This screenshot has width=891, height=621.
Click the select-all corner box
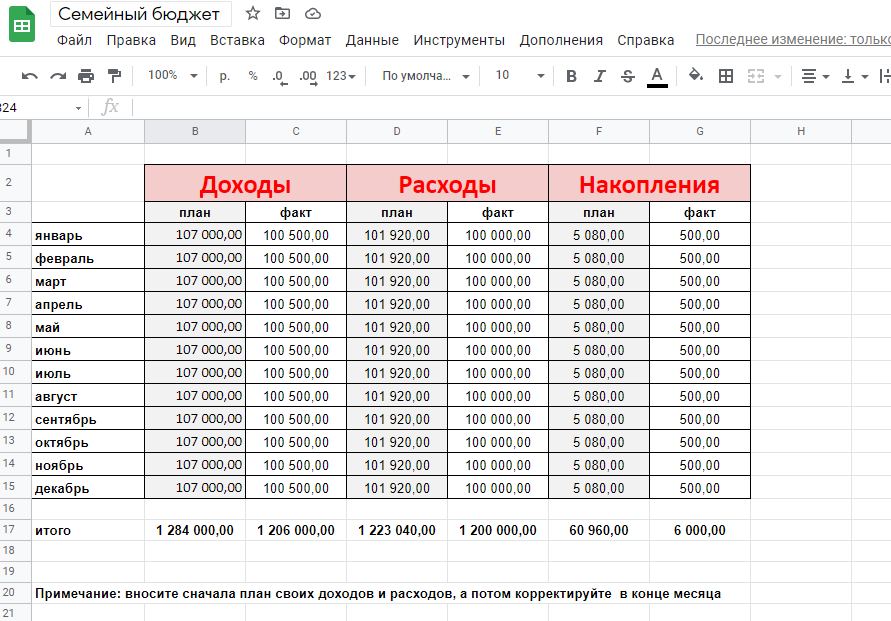click(15, 131)
